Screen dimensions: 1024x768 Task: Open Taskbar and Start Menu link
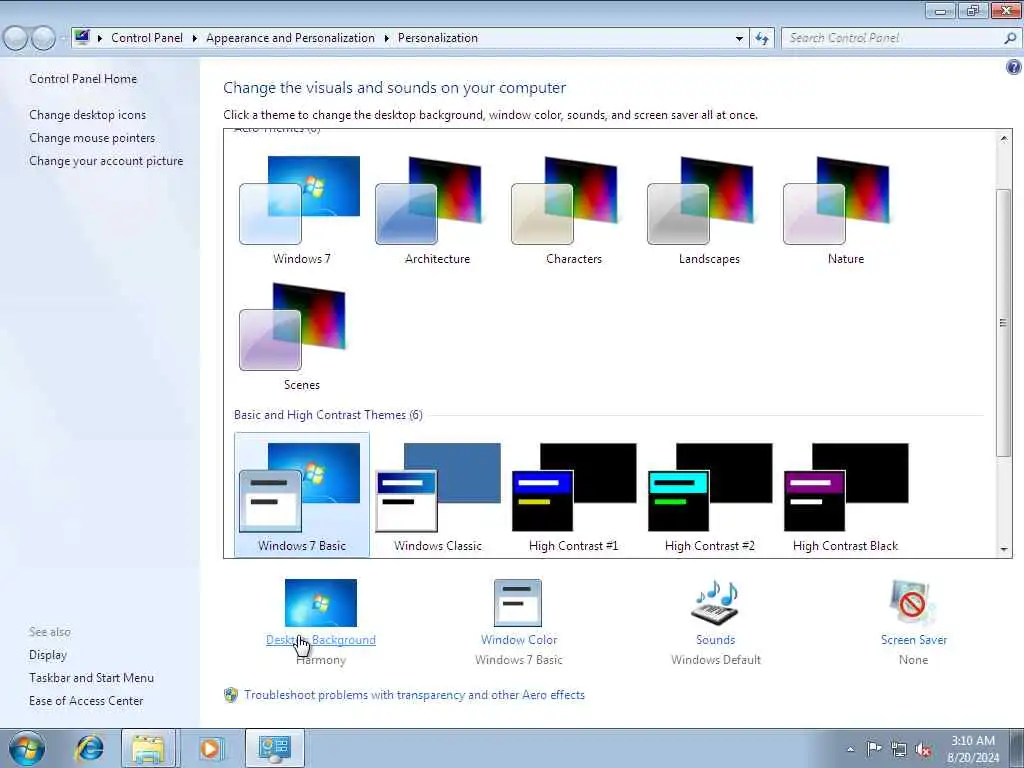(91, 678)
